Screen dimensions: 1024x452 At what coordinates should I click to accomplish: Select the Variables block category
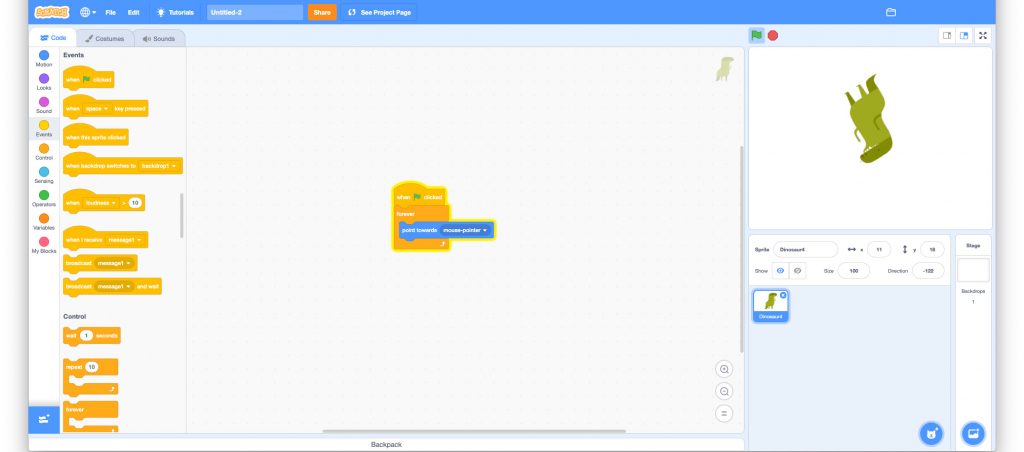44,221
